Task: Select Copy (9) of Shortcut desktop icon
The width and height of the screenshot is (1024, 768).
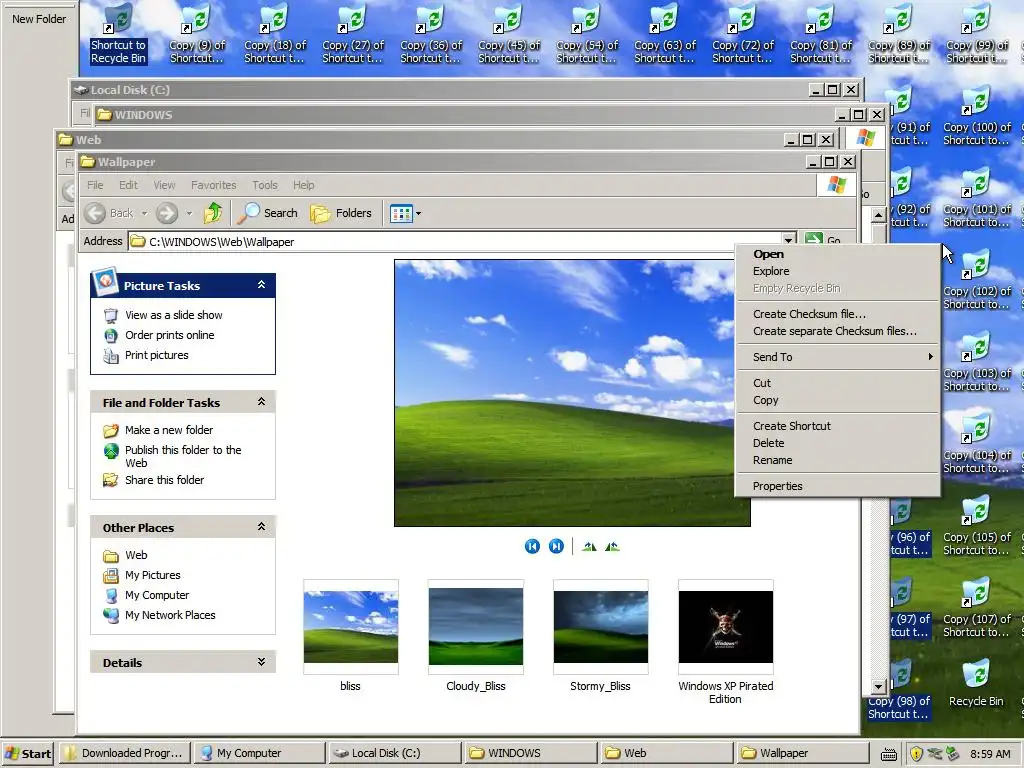Action: (197, 34)
